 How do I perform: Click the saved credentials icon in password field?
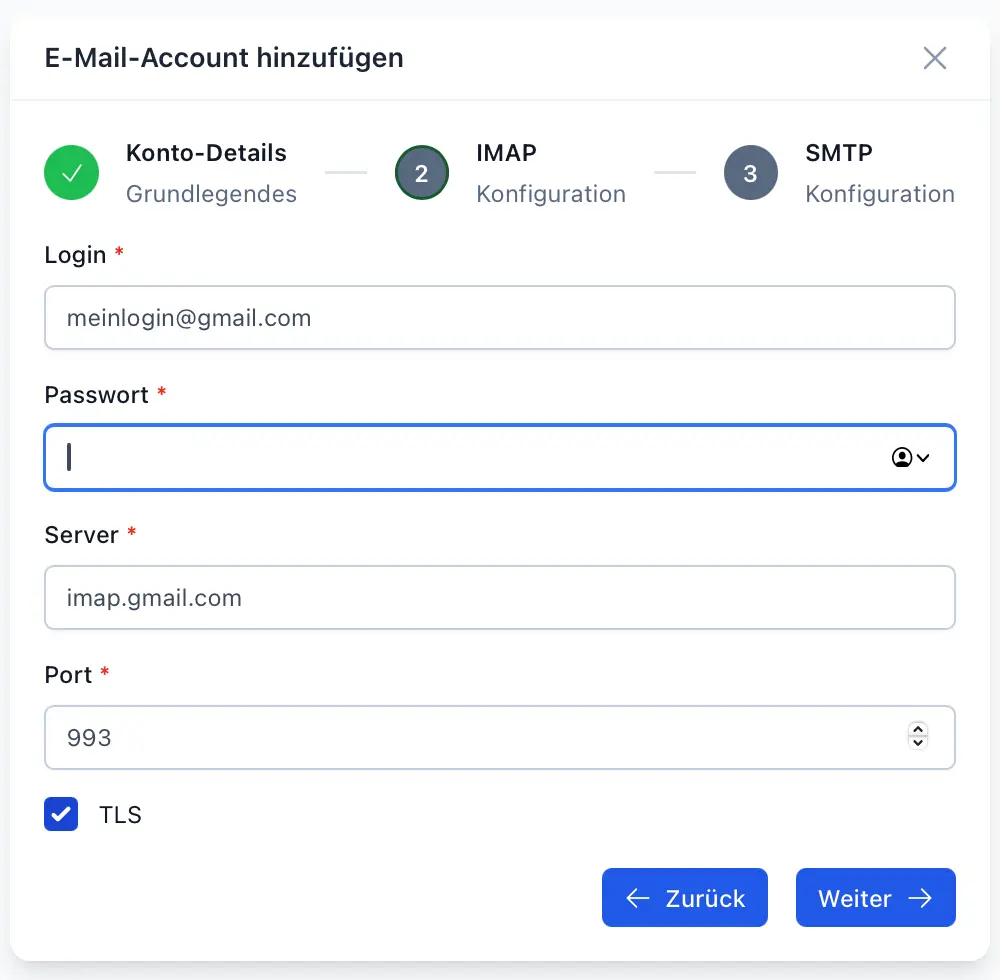(x=900, y=457)
